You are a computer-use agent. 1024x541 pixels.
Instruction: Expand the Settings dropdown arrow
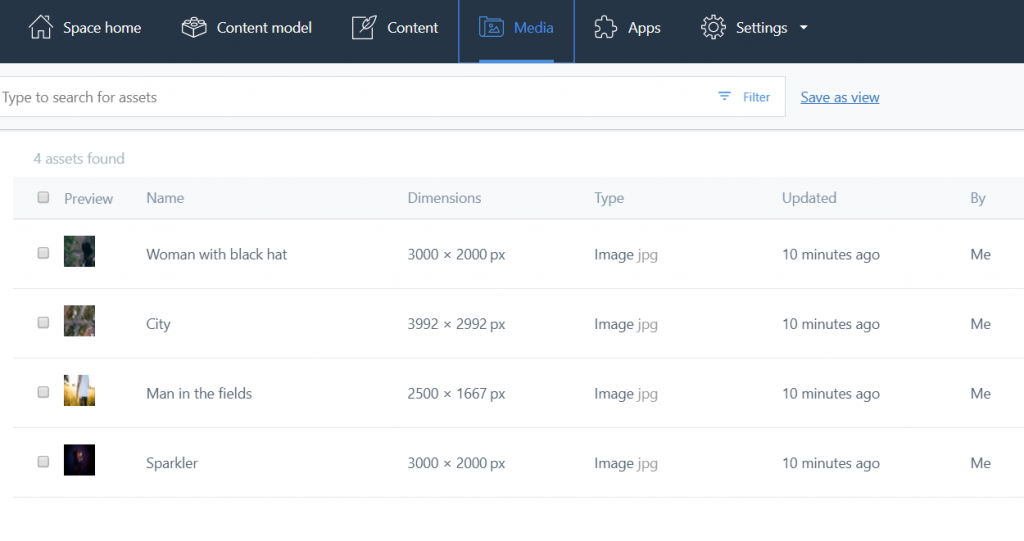[x=804, y=28]
